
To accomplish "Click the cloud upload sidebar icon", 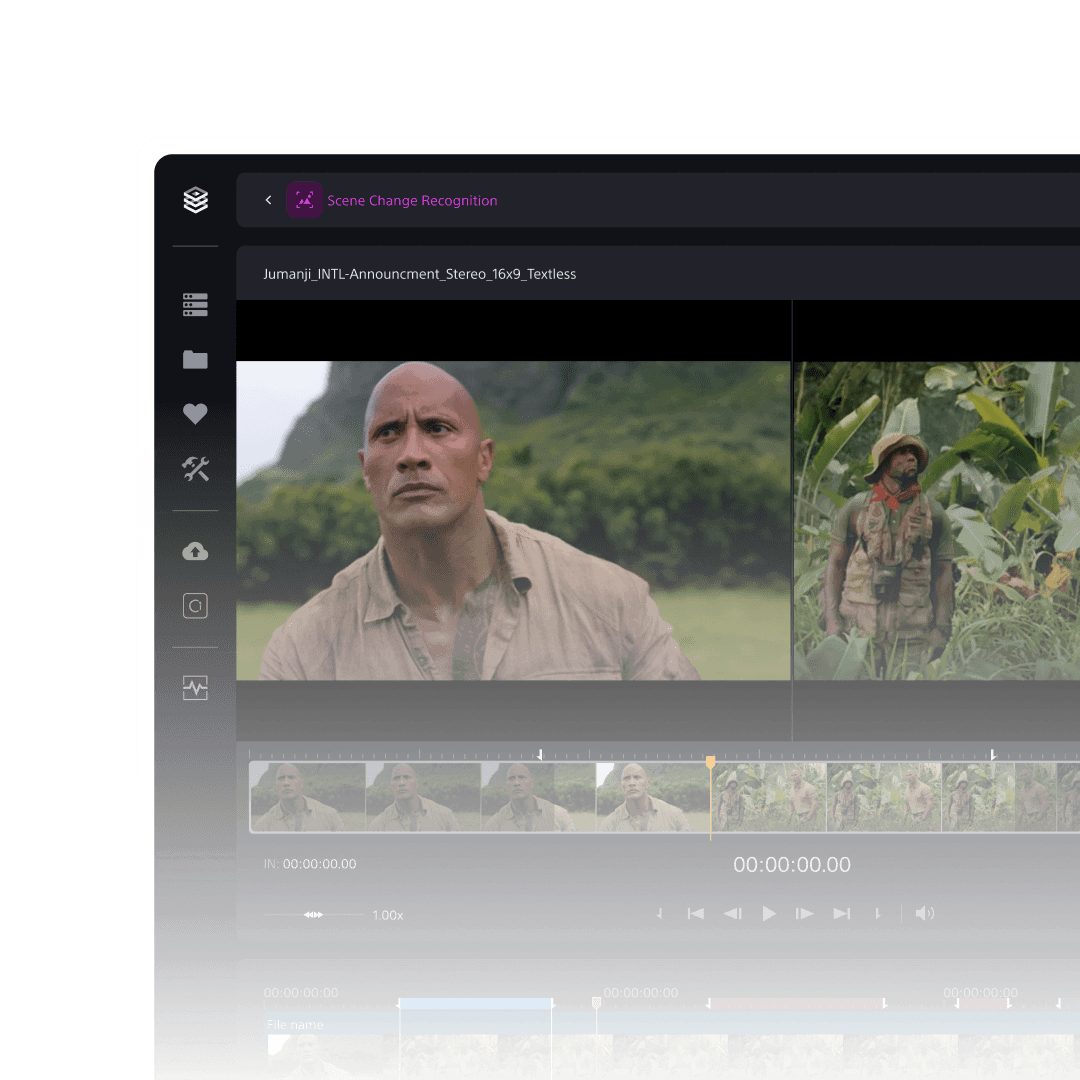I will 195,551.
